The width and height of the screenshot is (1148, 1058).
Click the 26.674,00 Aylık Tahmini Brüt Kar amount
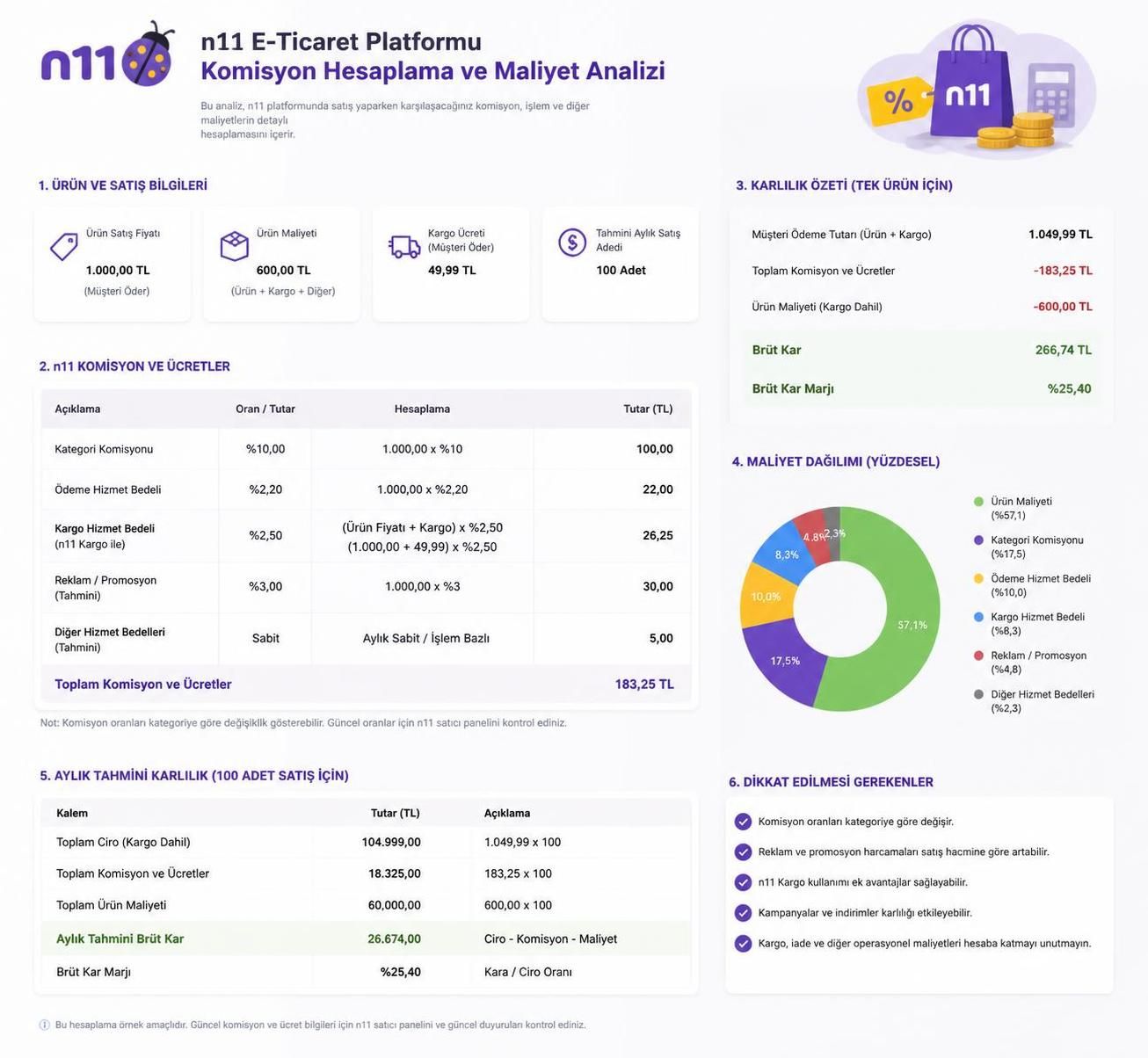395,938
